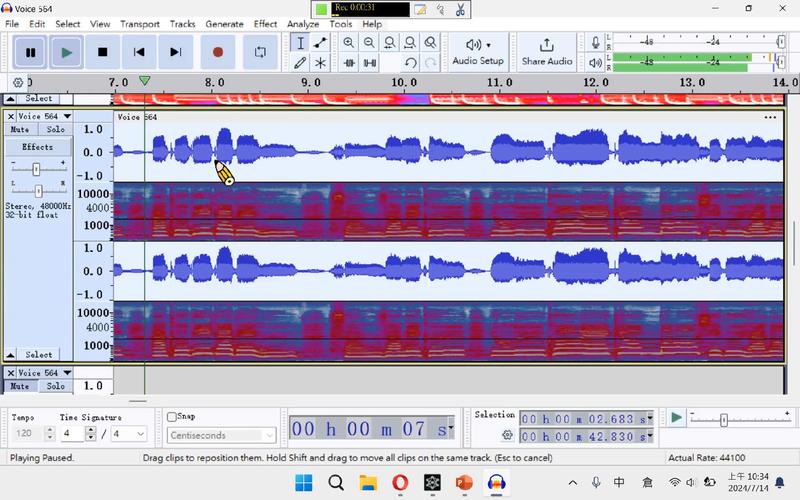Viewport: 800px width, 500px height.
Task: Open the Centiseconds snap dropdown
Action: click(x=221, y=435)
